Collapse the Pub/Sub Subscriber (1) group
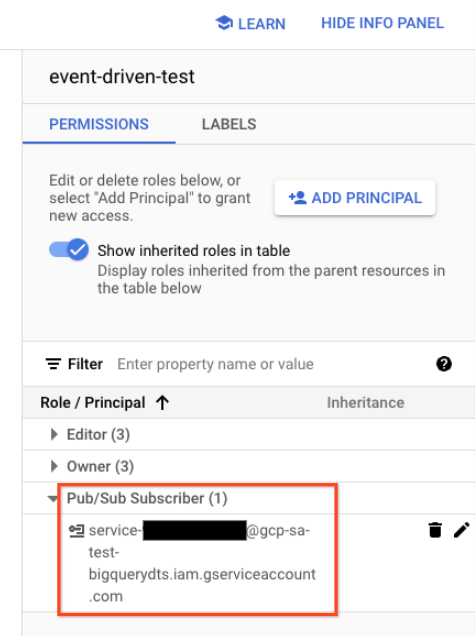This screenshot has width=475, height=636. tap(53, 498)
